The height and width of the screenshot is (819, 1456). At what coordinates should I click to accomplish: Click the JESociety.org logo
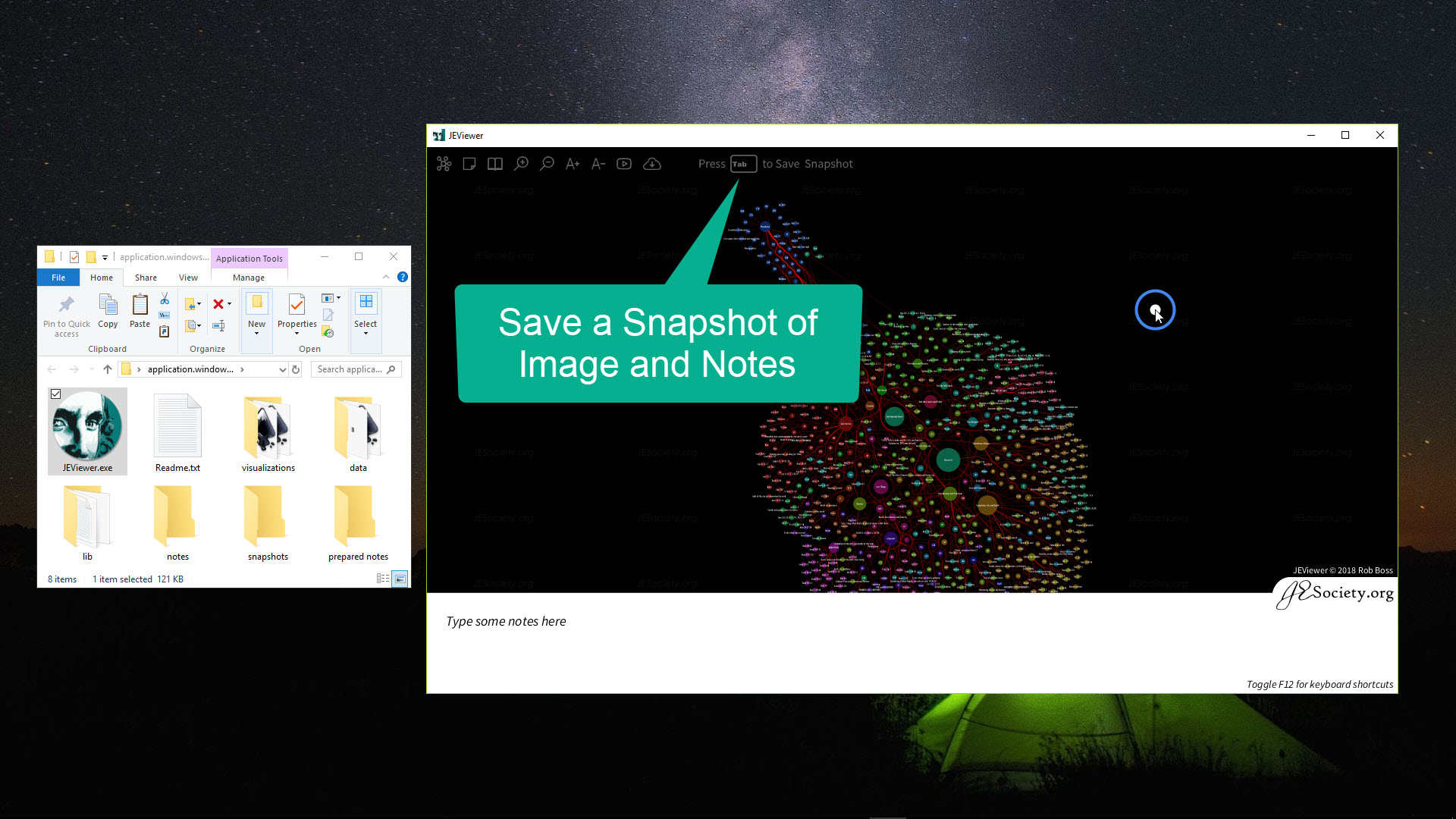(x=1336, y=594)
